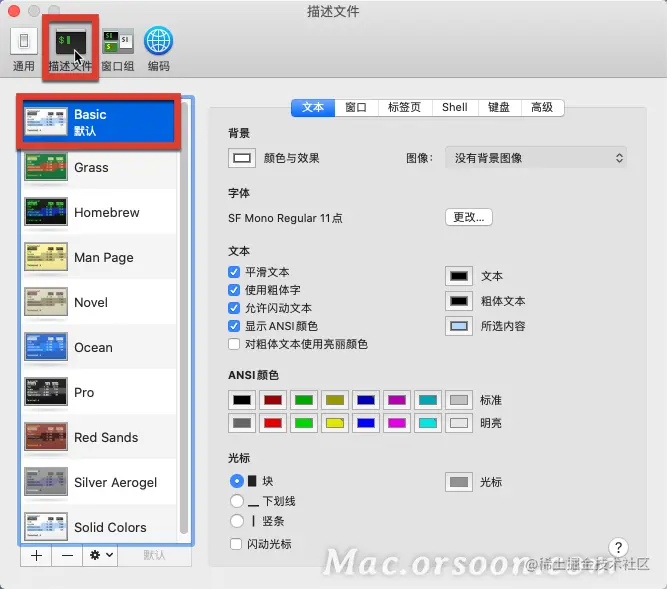Open the 文本 text color well
The image size is (667, 589).
(459, 276)
